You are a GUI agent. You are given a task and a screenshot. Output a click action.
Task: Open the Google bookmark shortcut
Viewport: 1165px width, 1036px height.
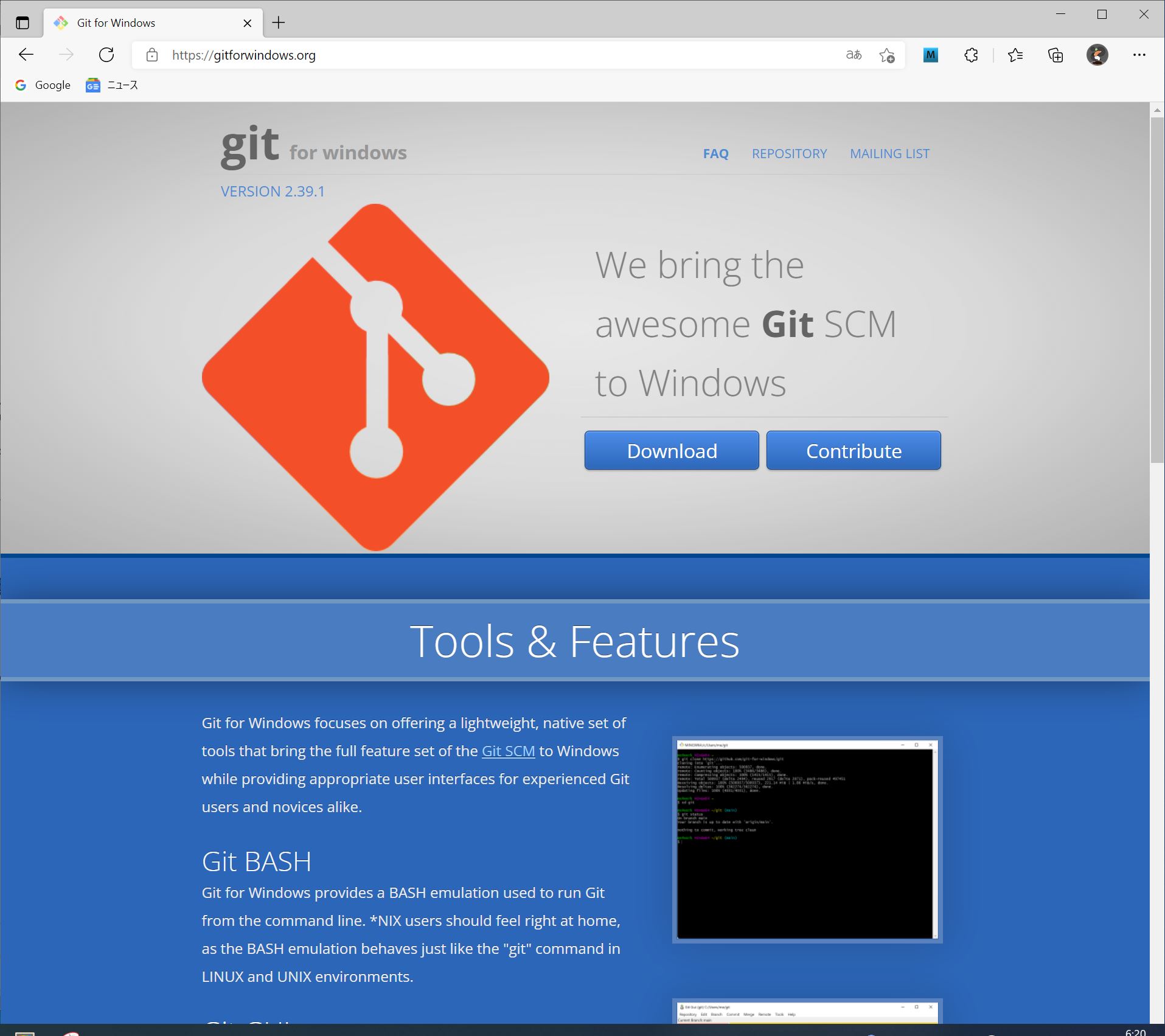(43, 85)
